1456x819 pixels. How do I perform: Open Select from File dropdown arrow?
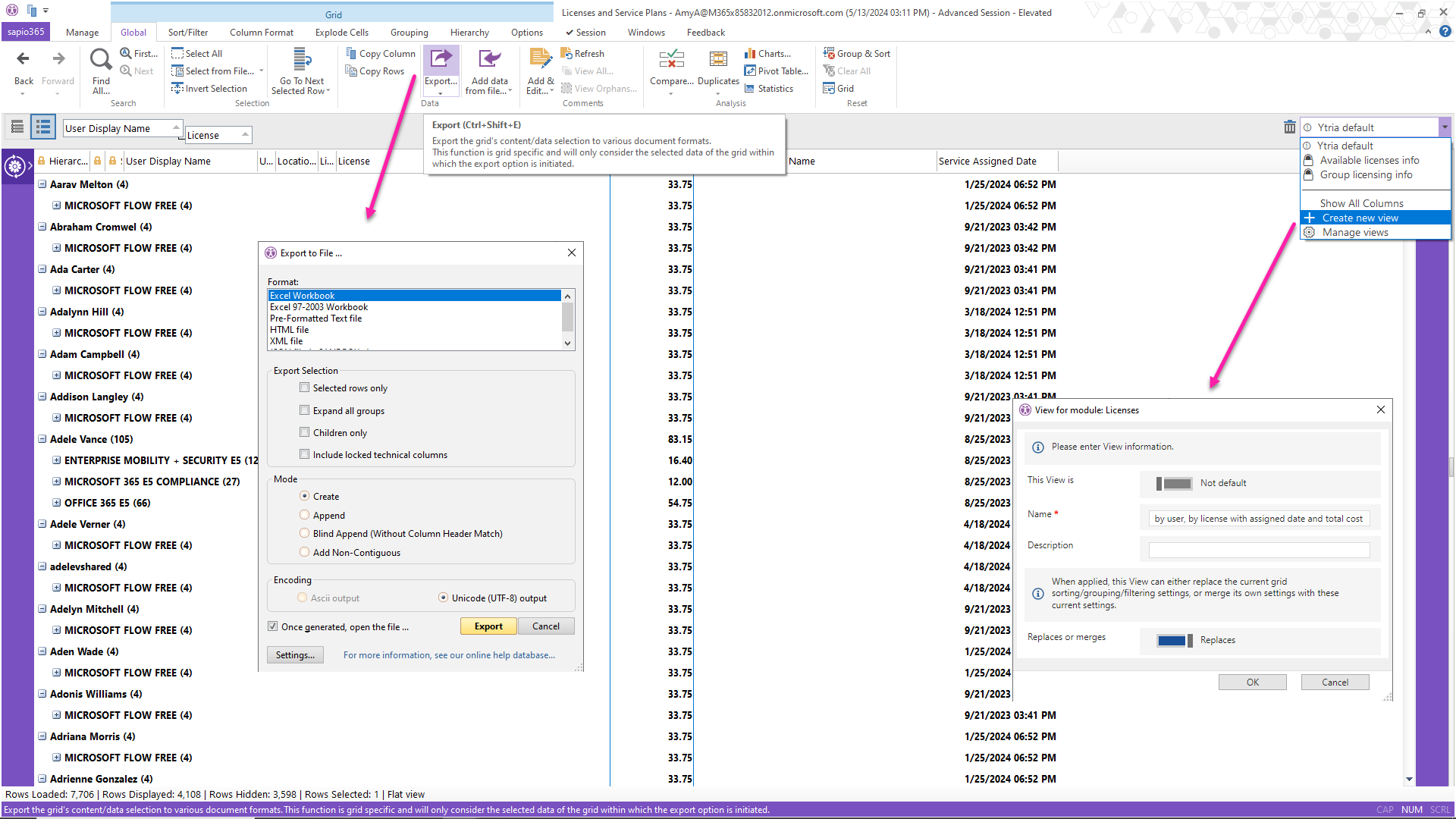(x=262, y=71)
